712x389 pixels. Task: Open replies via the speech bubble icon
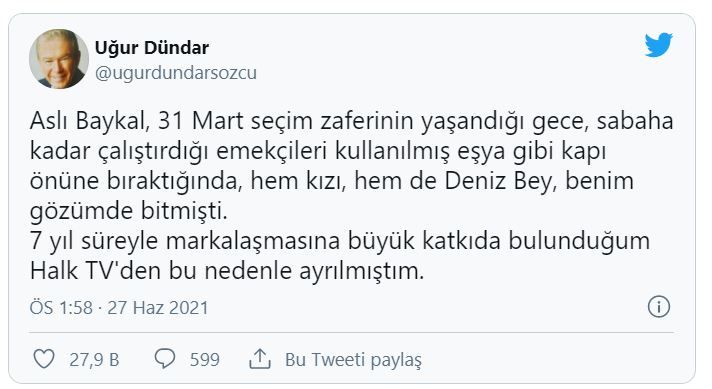tap(165, 359)
